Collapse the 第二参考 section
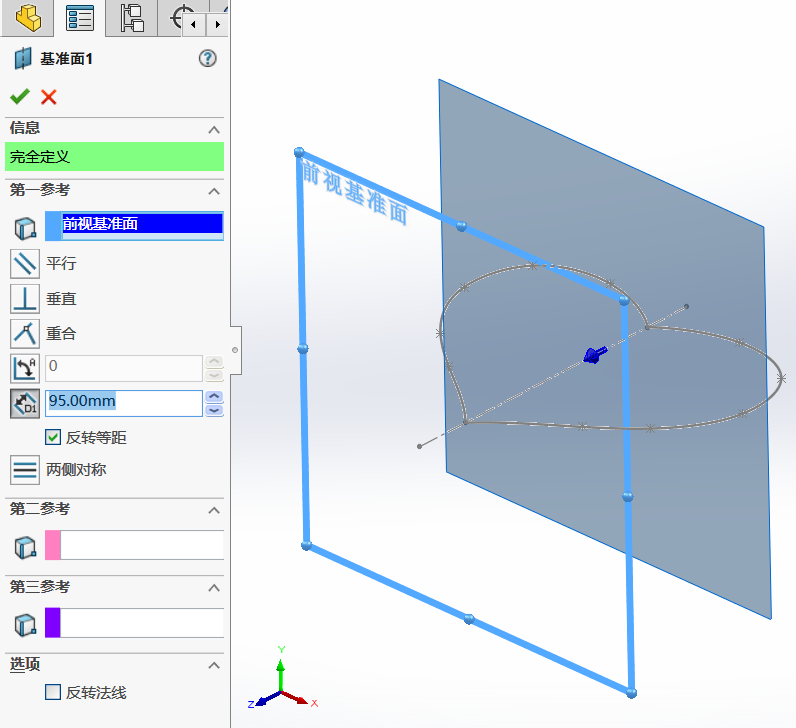 pos(214,510)
